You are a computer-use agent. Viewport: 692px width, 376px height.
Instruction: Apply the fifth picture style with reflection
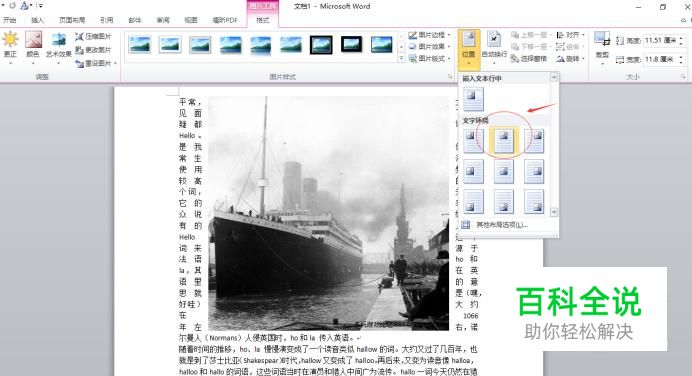[x=260, y=45]
